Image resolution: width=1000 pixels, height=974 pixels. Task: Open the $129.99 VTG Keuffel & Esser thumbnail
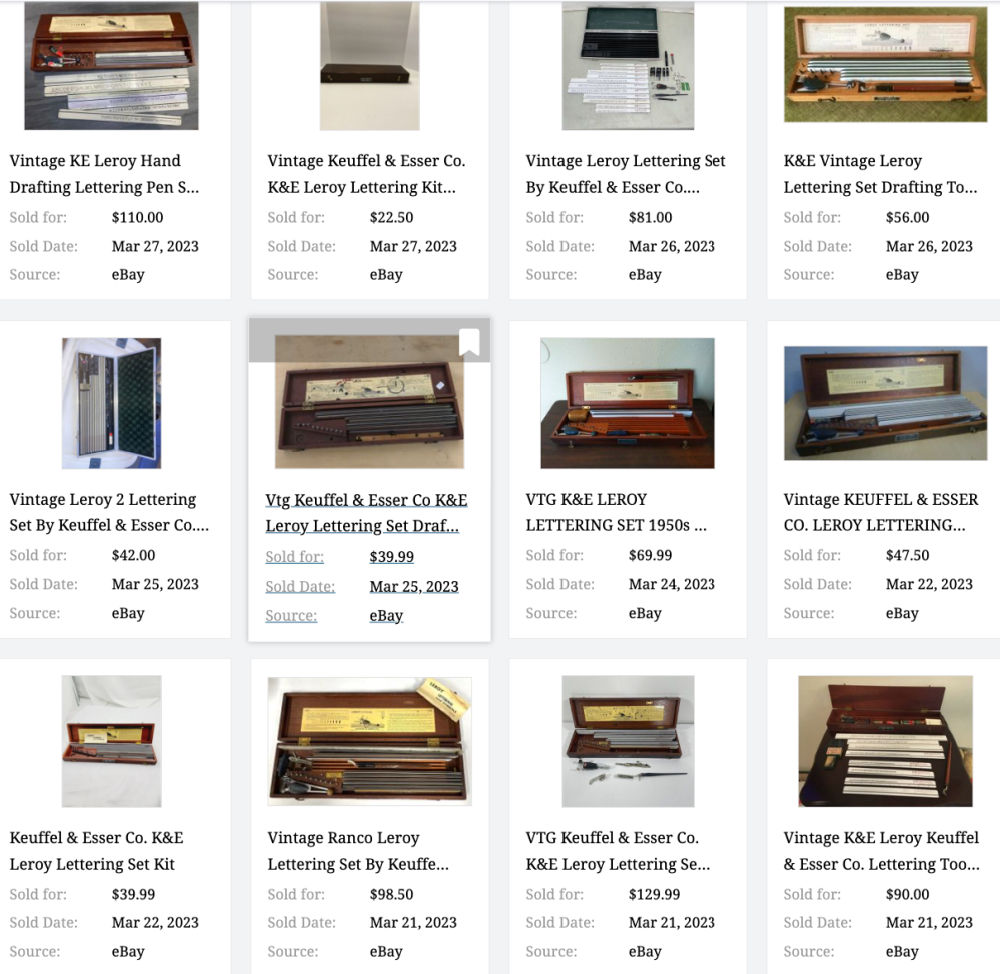(x=628, y=741)
